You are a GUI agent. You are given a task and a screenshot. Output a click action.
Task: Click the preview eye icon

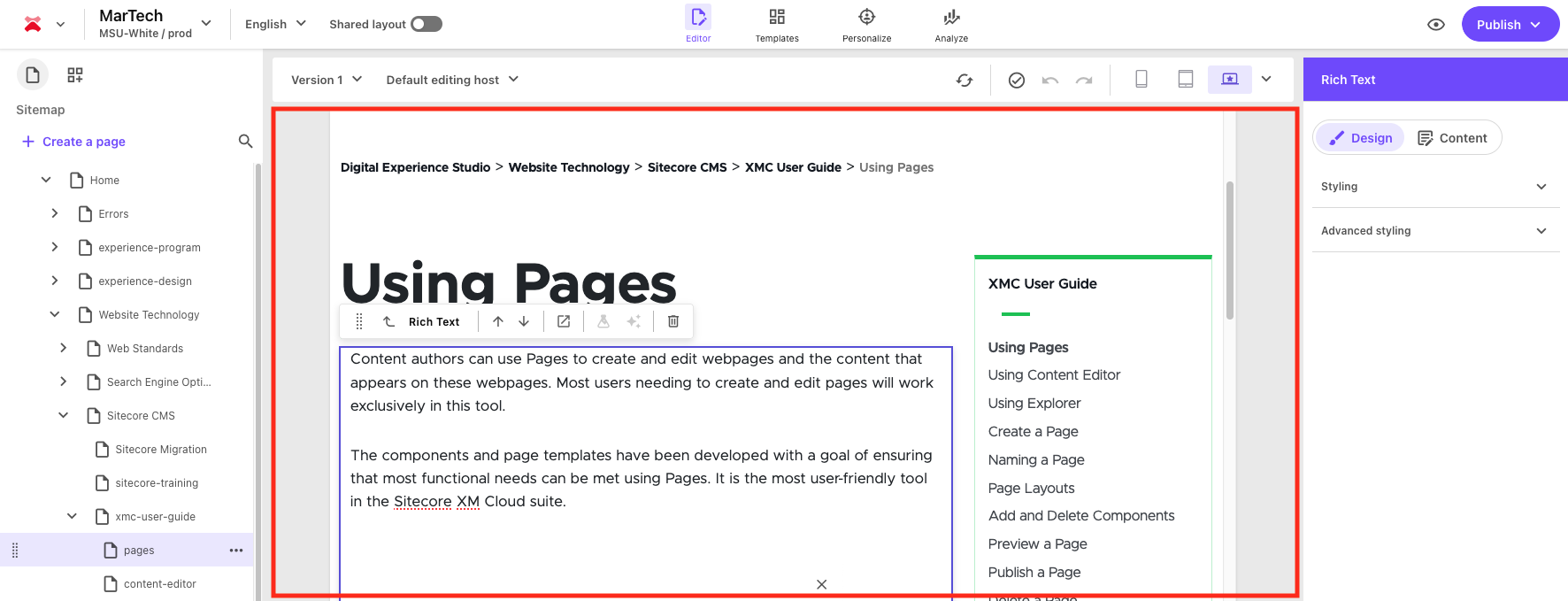tap(1436, 24)
